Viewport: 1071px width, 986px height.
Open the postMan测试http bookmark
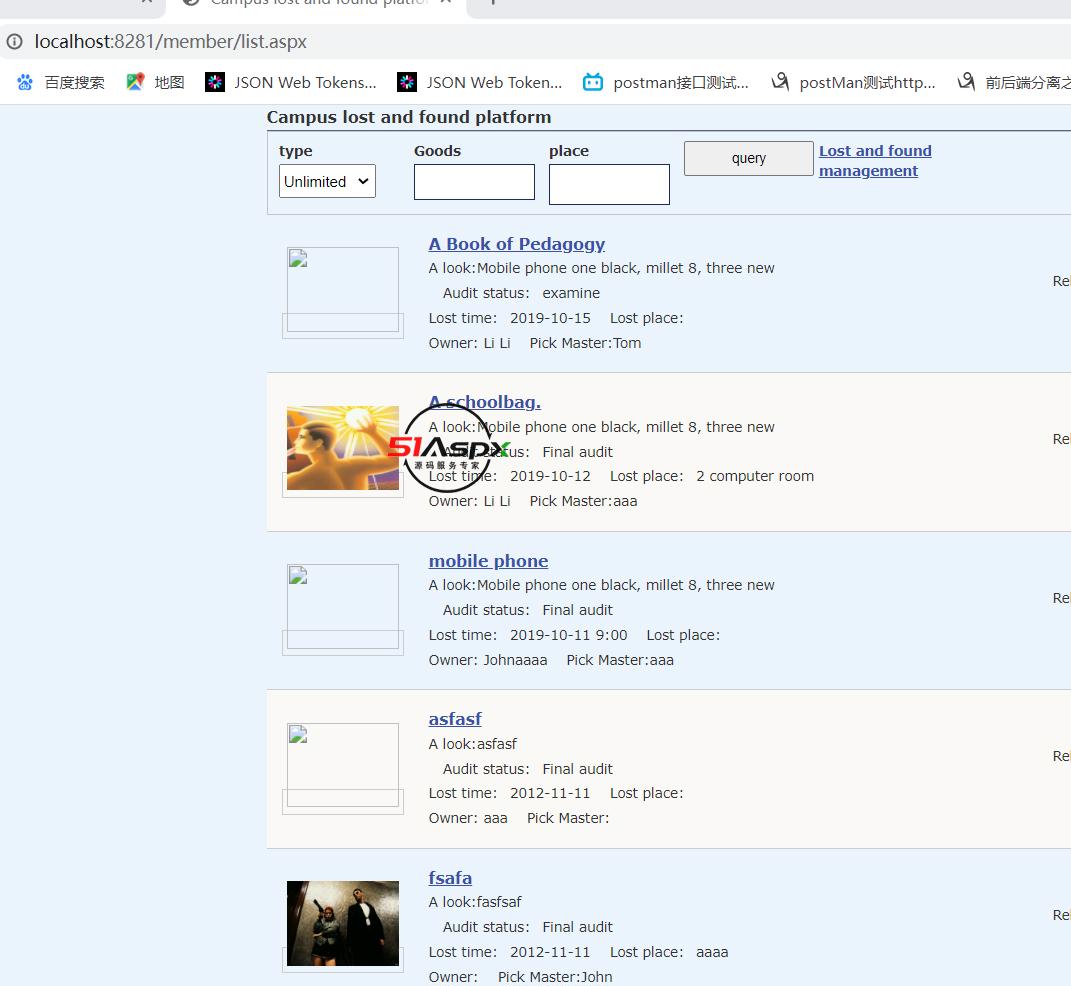pos(853,83)
